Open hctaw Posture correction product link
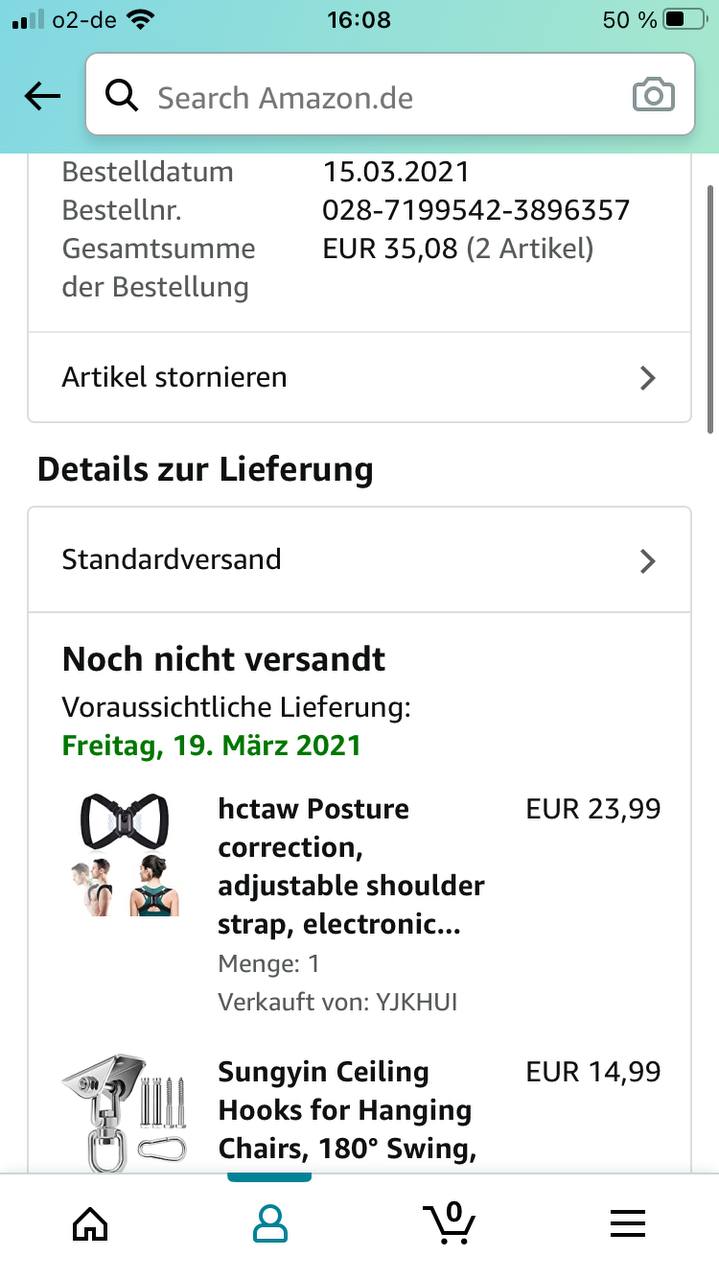719x1280 pixels. click(350, 866)
